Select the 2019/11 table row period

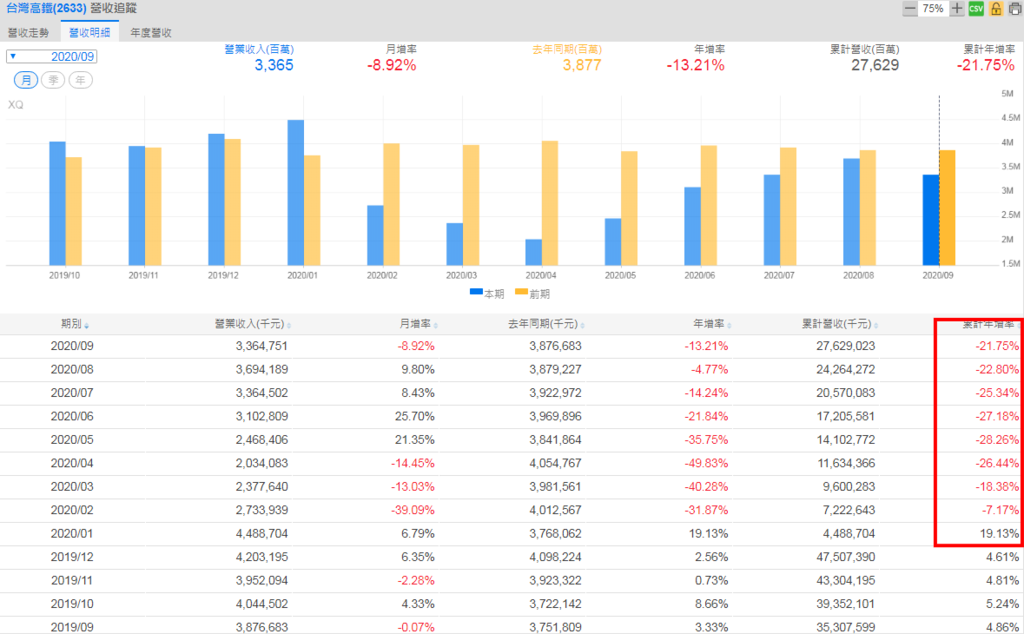point(72,580)
